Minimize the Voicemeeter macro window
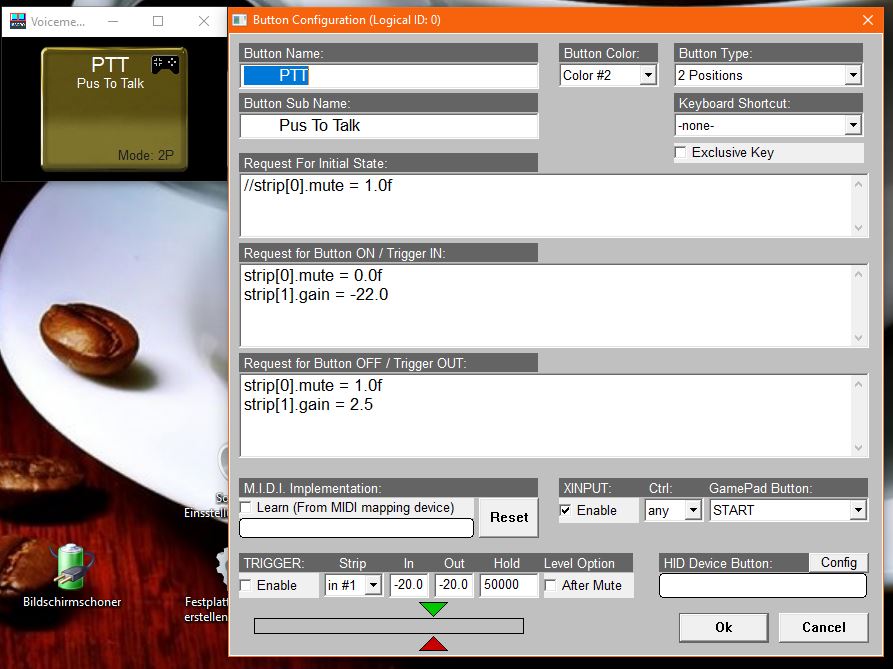This screenshot has height=669, width=893. point(113,21)
